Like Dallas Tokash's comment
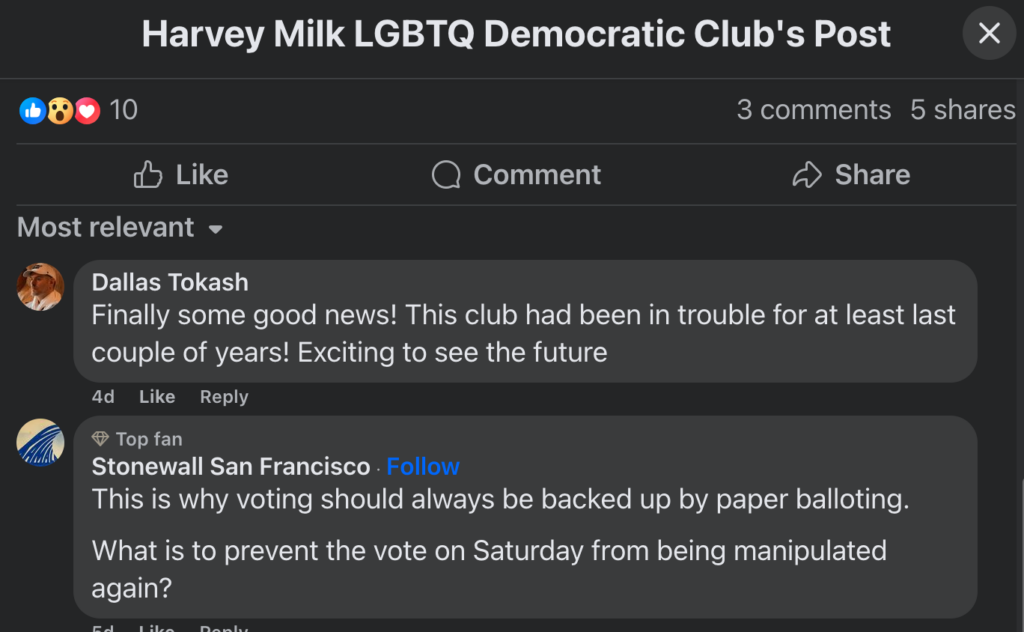The image size is (1024, 632). click(x=157, y=396)
